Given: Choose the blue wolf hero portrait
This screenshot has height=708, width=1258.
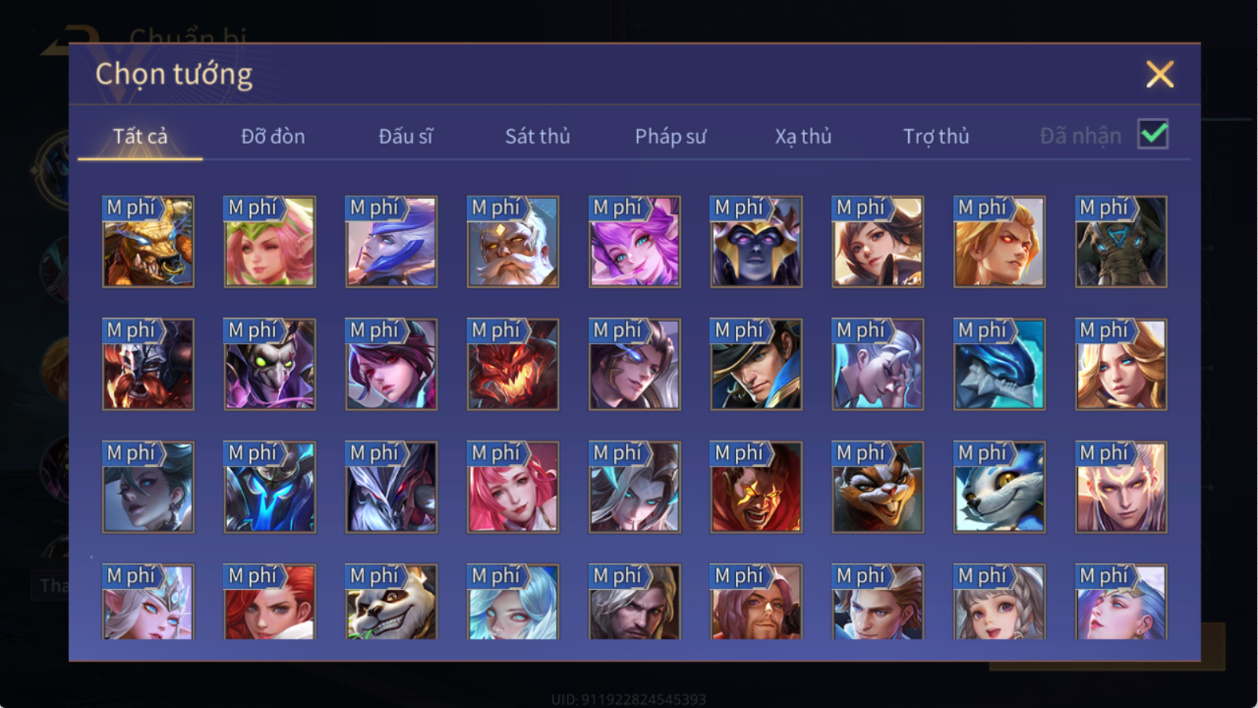Looking at the screenshot, I should coord(999,488).
